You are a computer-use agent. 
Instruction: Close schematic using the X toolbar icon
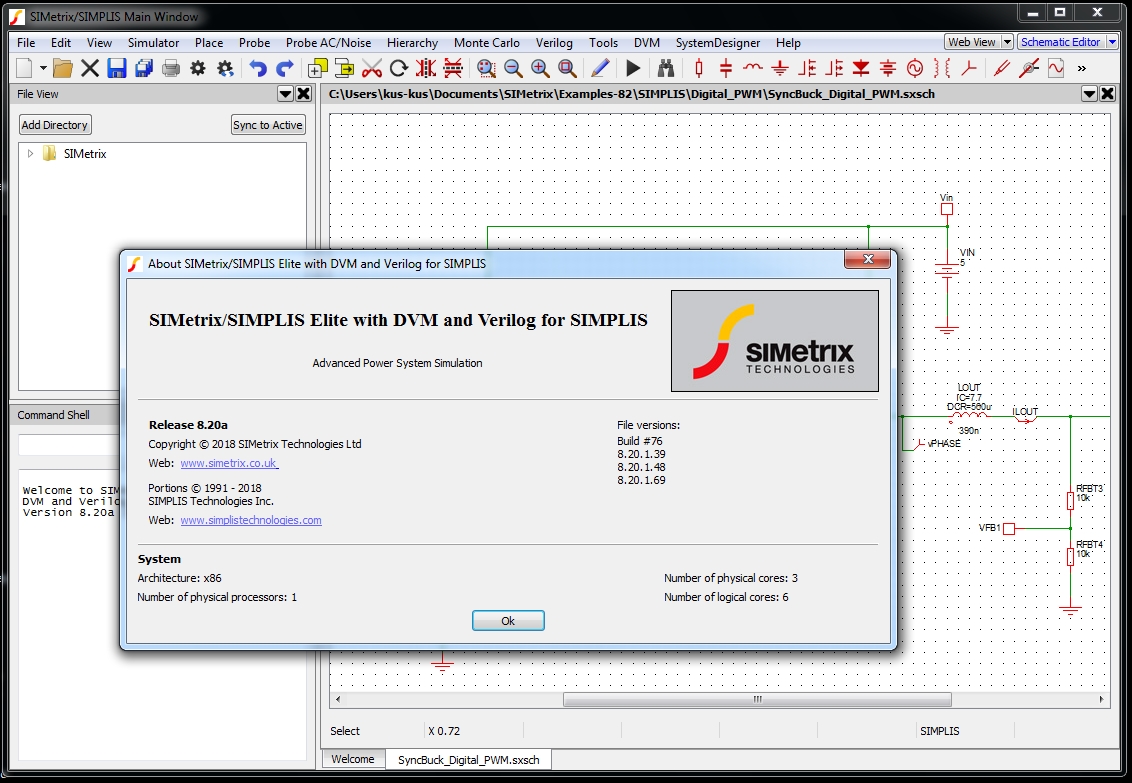pyautogui.click(x=90, y=69)
